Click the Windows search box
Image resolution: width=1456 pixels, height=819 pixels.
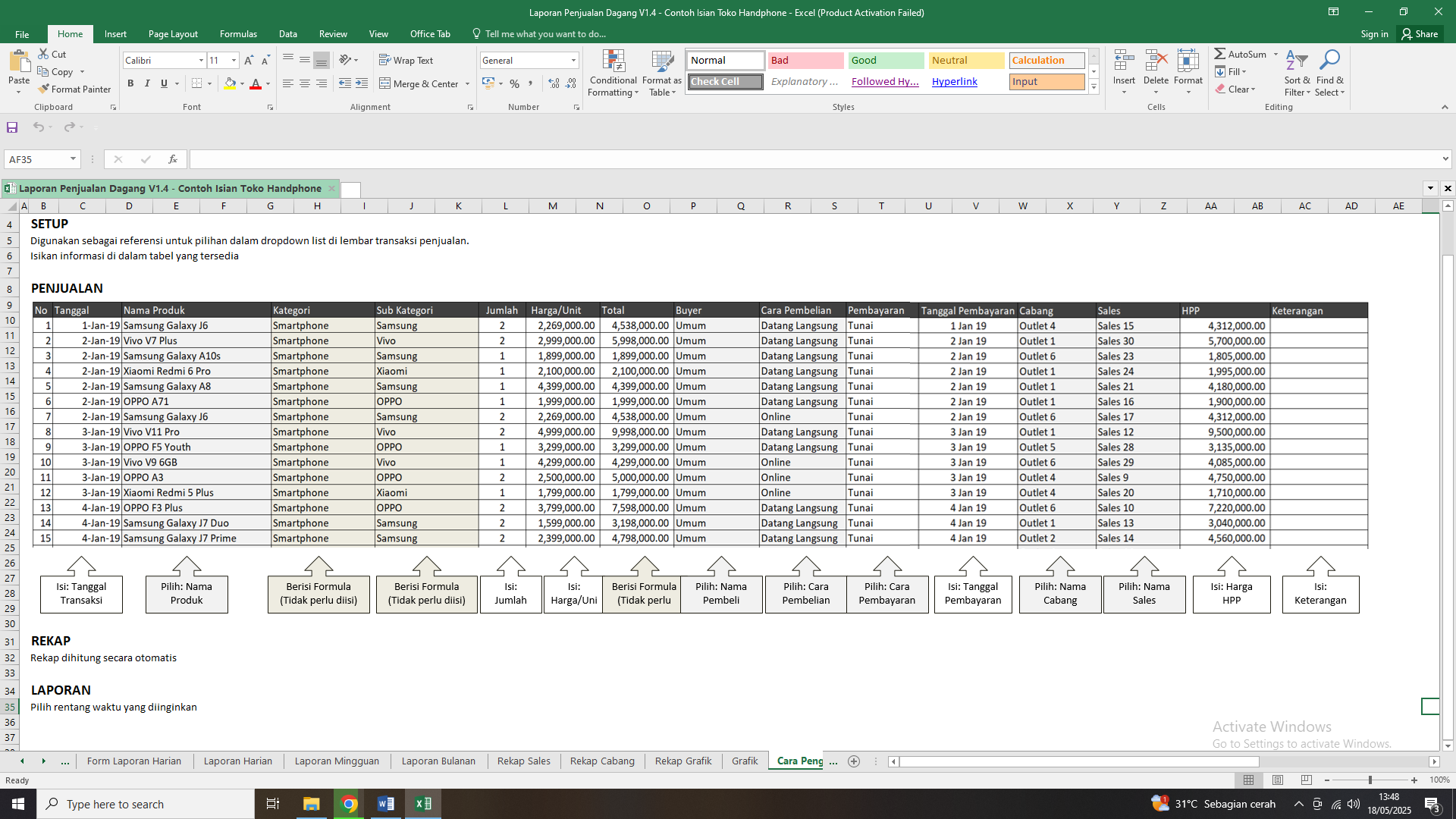click(146, 804)
